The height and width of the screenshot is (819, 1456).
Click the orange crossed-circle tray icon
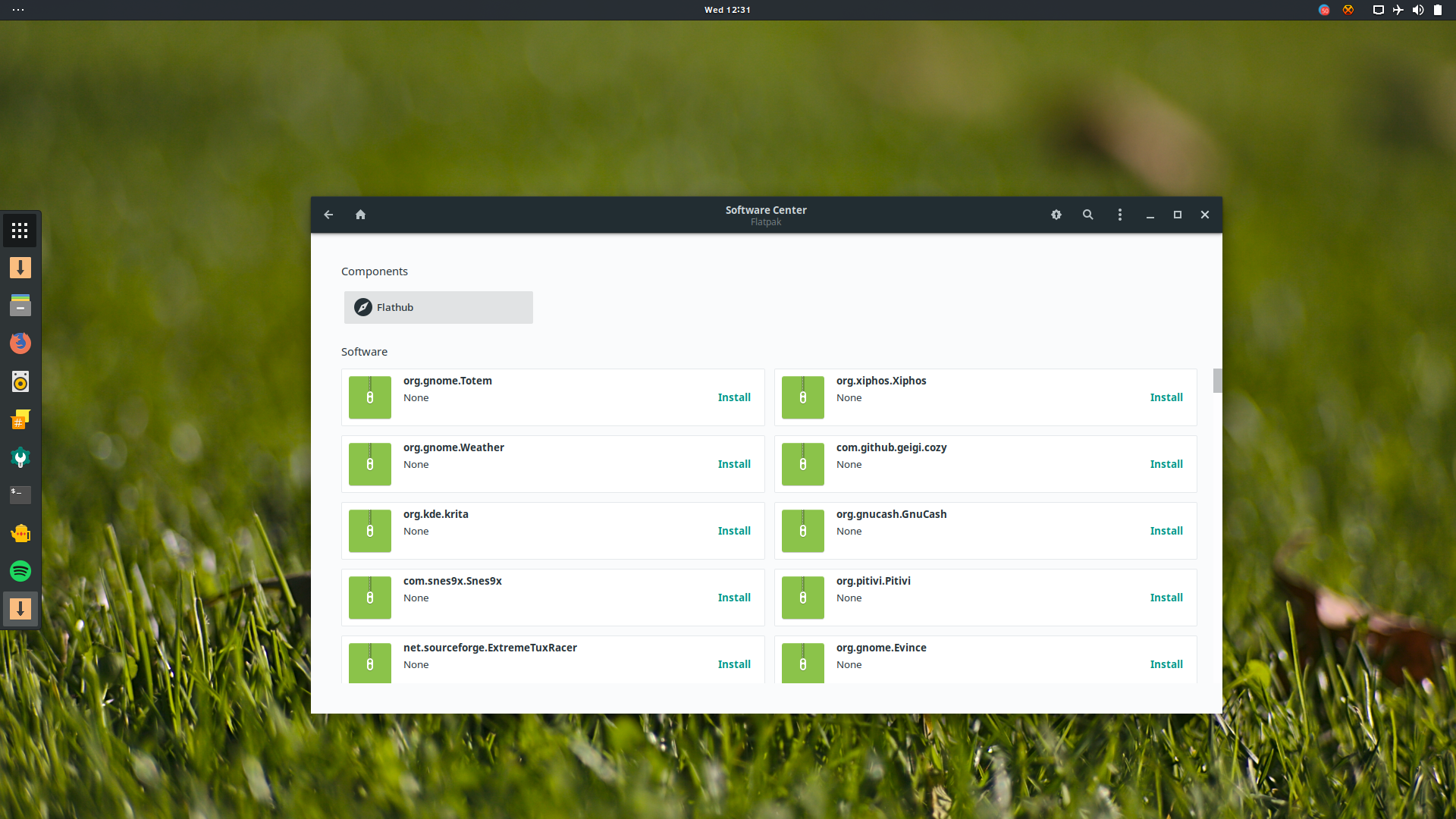point(1348,10)
